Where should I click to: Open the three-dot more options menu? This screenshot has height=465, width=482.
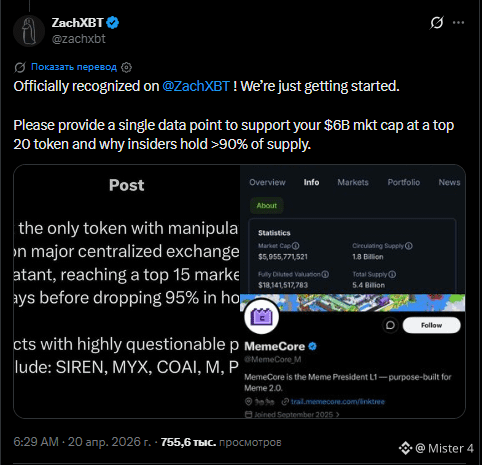(458, 23)
